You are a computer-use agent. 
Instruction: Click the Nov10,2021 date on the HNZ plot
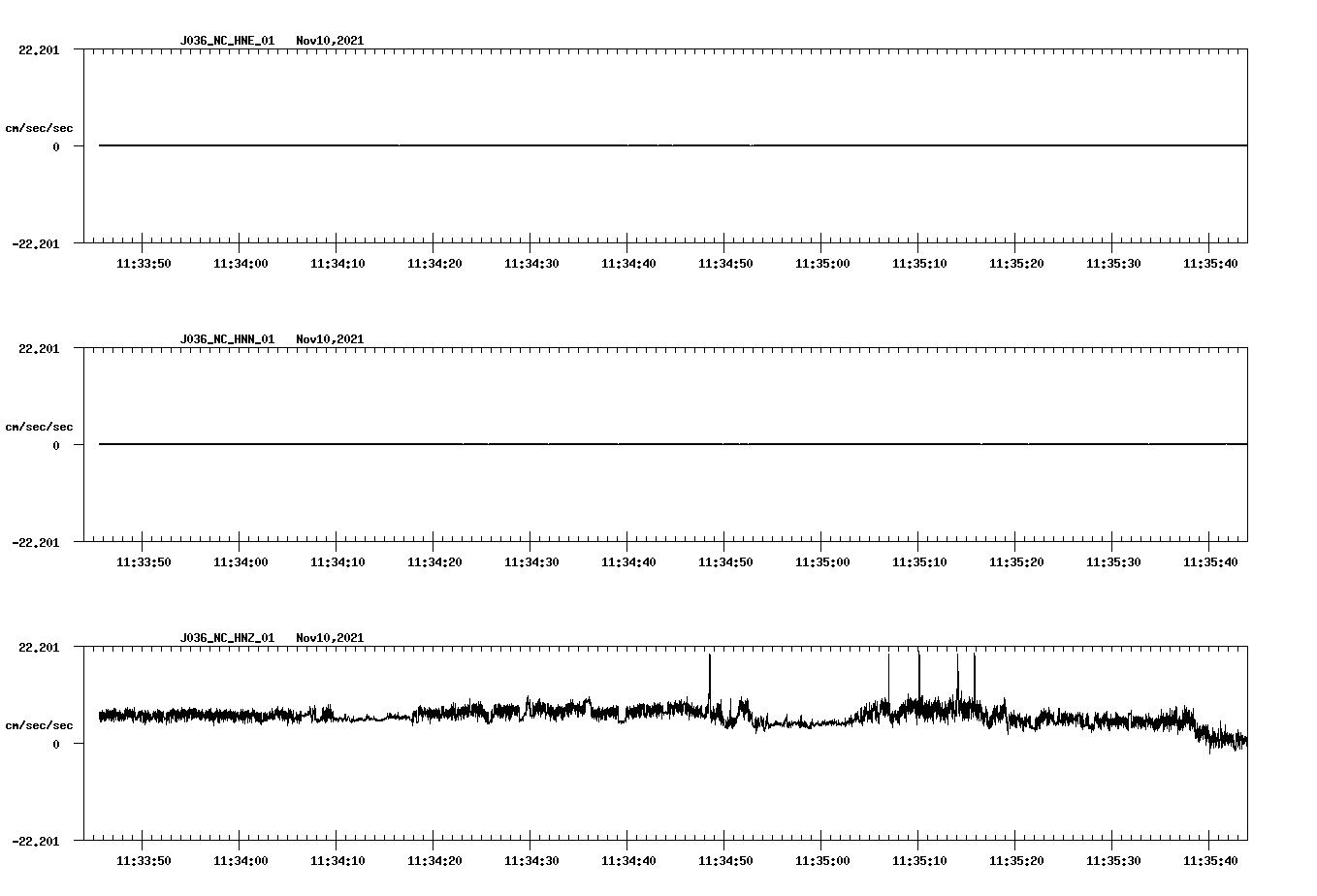330,638
